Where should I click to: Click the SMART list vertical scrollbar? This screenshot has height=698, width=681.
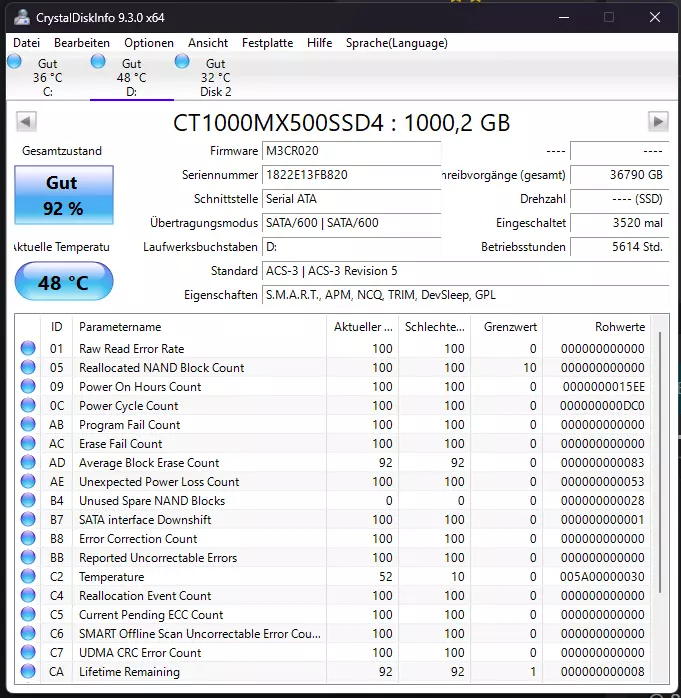tap(660, 463)
